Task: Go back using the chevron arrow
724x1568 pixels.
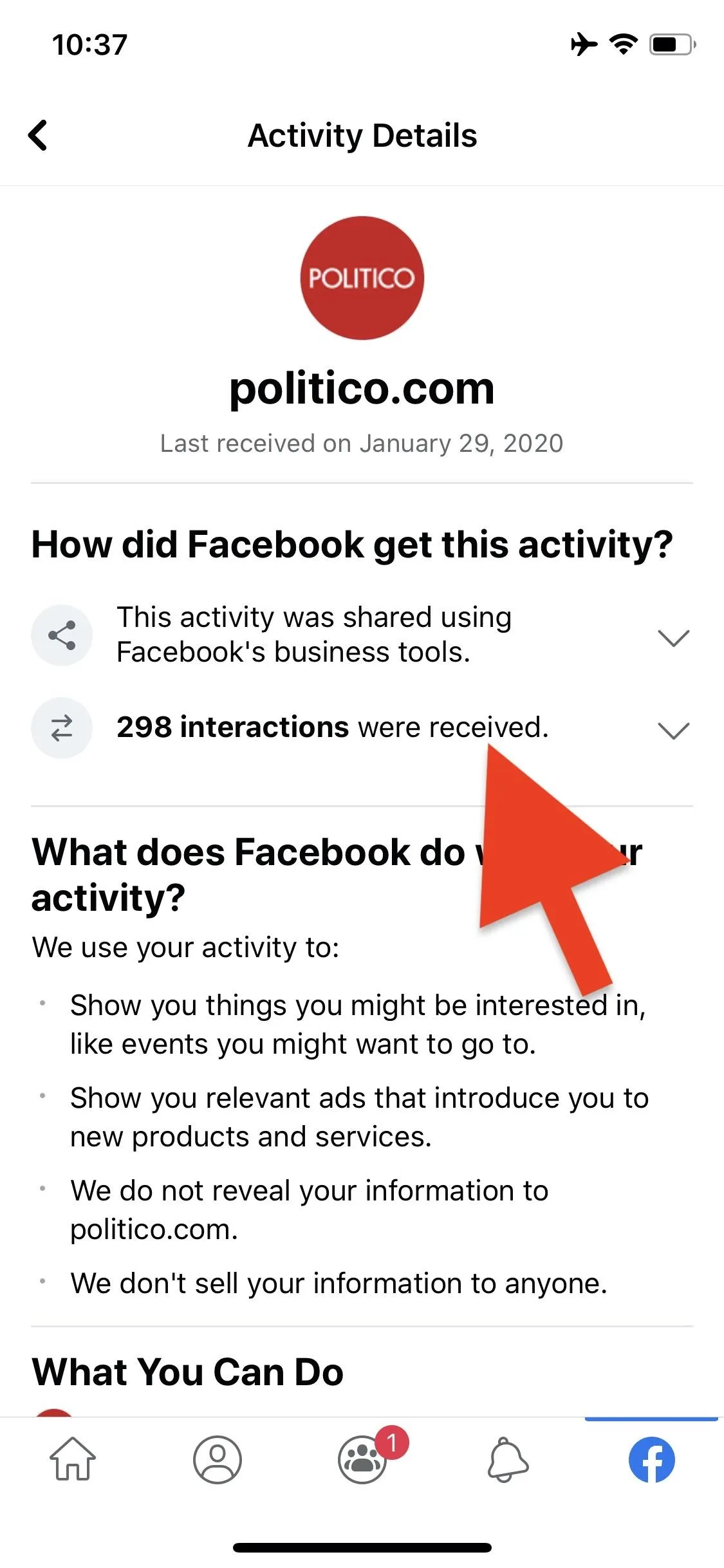Action: point(38,135)
